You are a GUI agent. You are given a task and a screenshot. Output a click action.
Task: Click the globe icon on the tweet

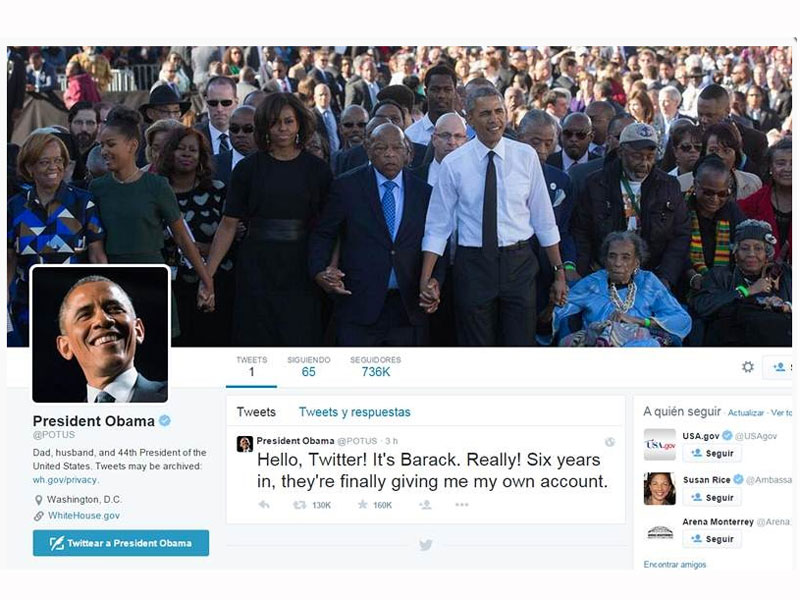610,442
